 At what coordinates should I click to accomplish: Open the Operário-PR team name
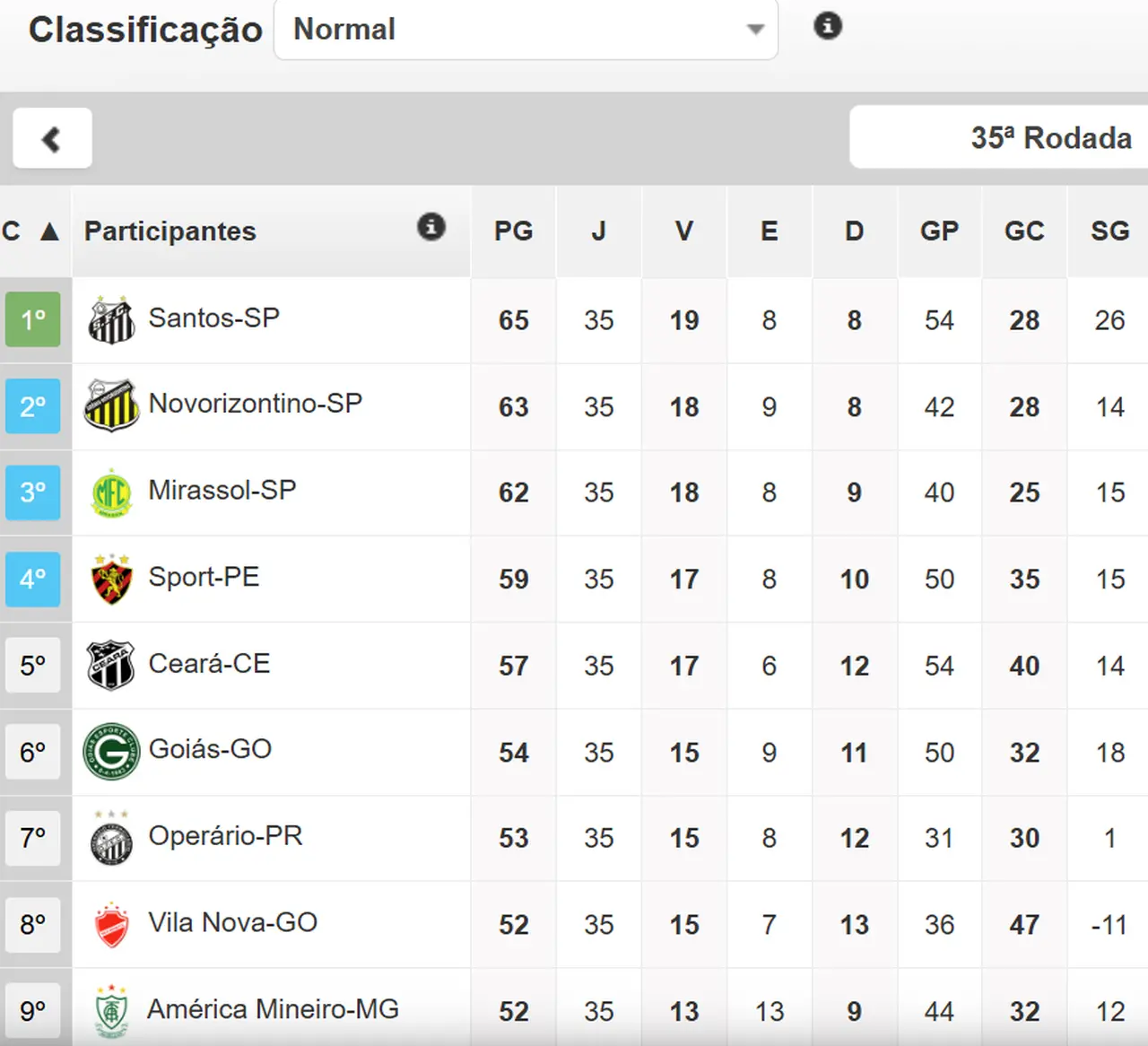tap(225, 836)
